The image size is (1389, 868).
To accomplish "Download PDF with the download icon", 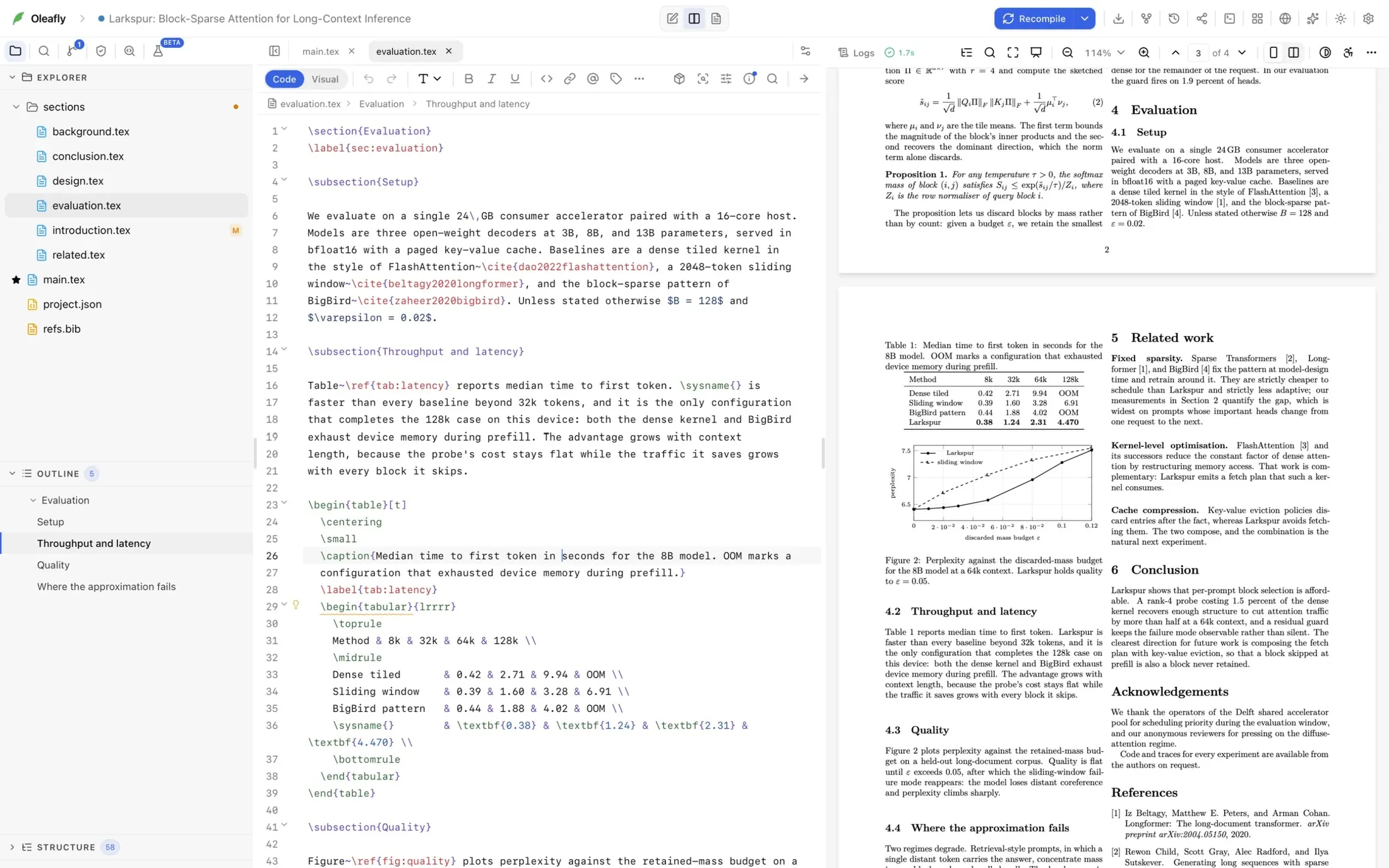I will tap(1118, 18).
